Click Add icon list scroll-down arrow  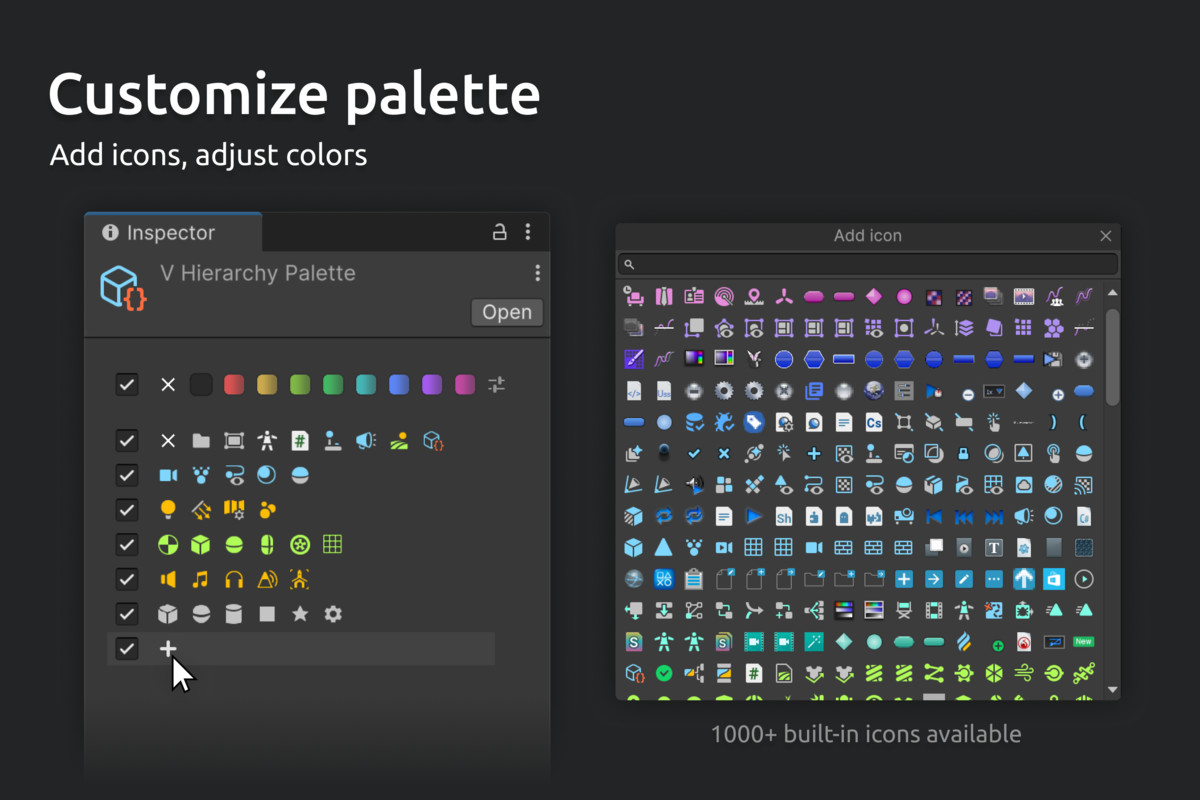(x=1113, y=690)
